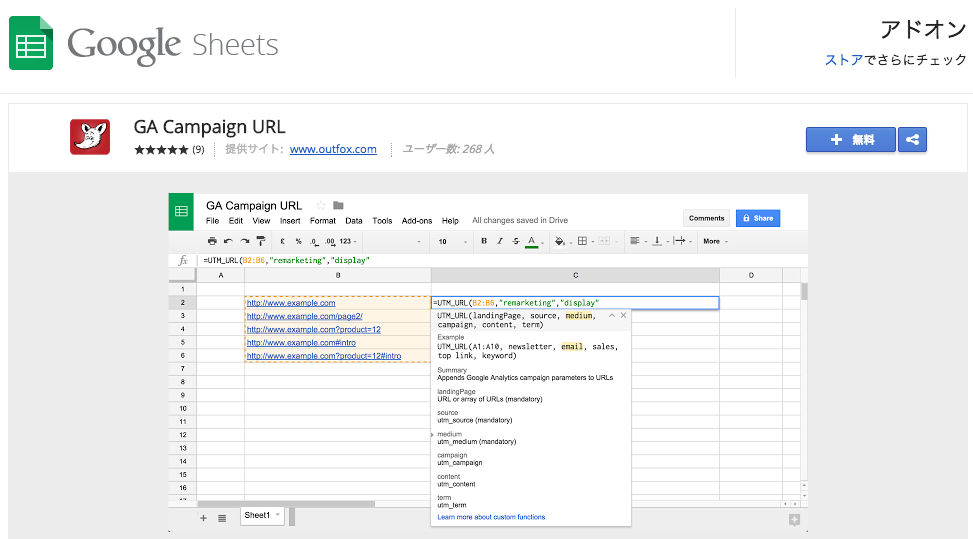
Task: Click the all sheets list icon
Action: 222,518
